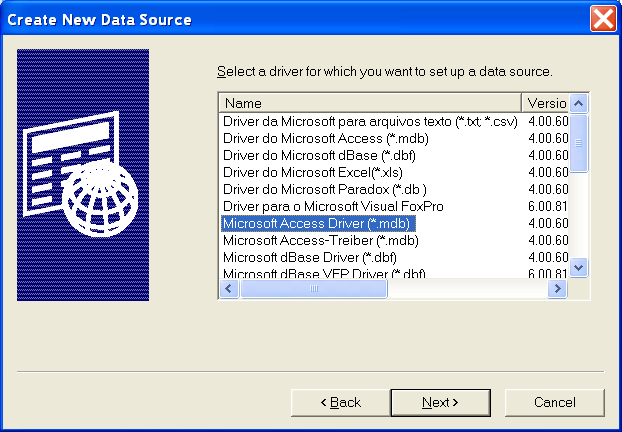Screen dimensions: 622x432
Task: Click the horizontal scrollbar's right arrow
Action: (x=557, y=288)
